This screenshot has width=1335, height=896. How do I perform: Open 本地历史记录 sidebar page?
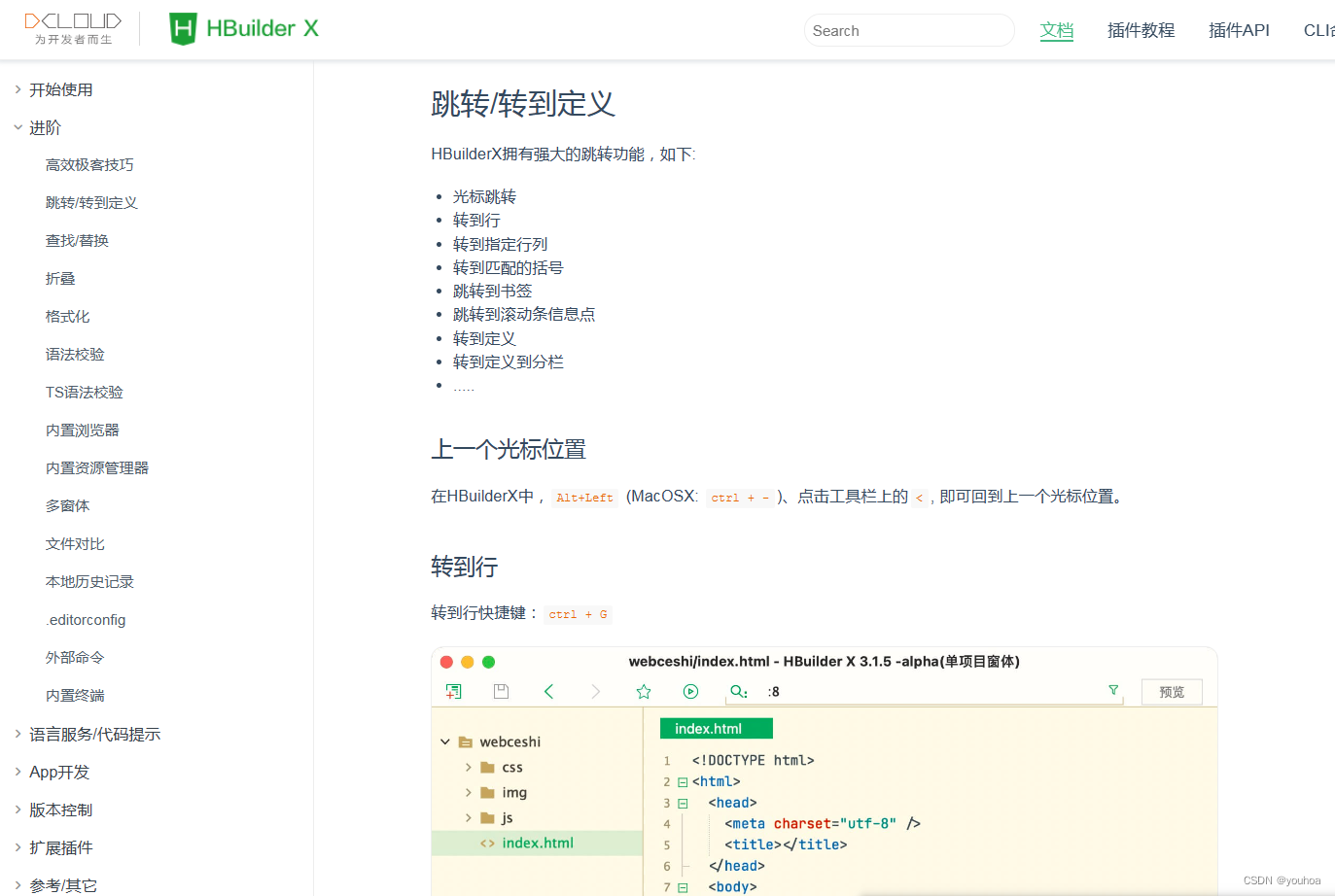tap(89, 582)
